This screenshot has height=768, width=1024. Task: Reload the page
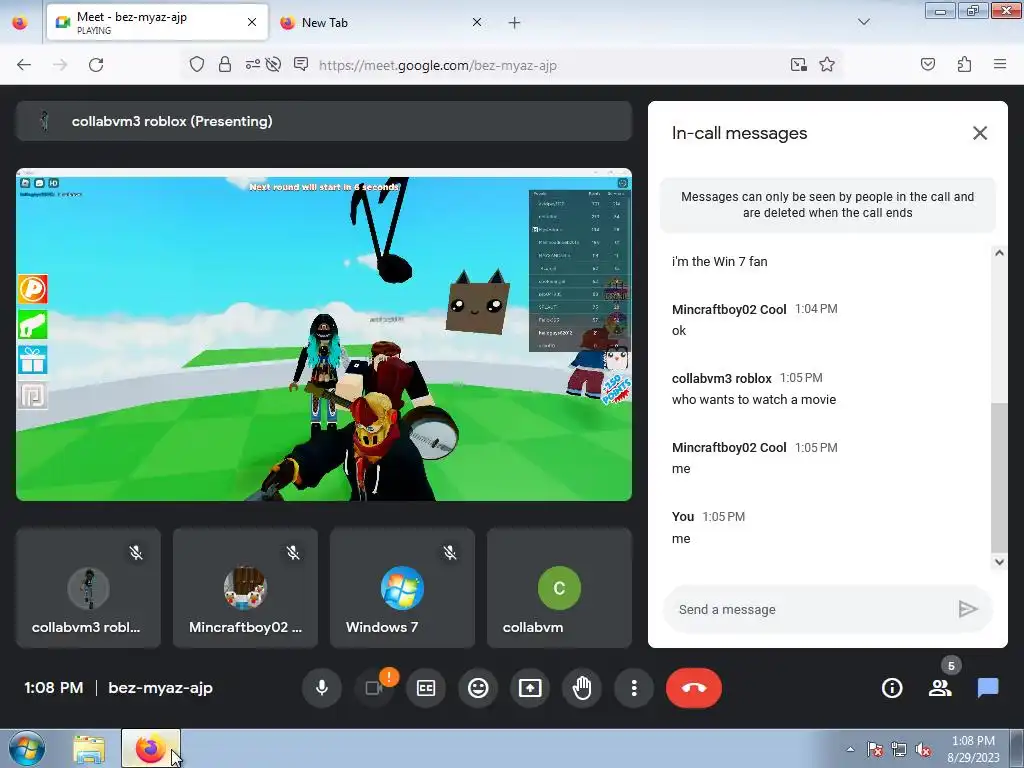pos(96,65)
